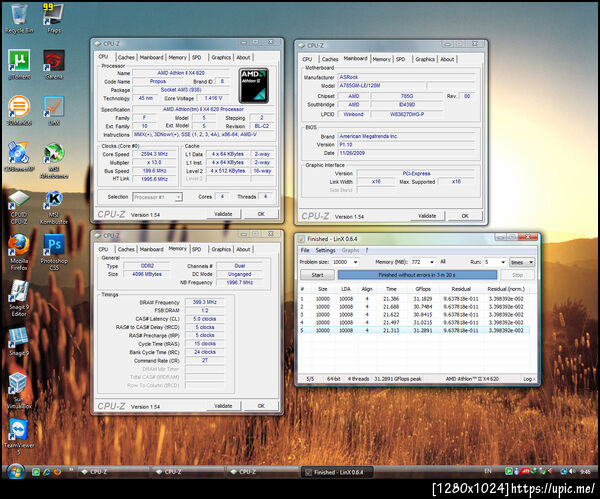Click the Start button in LinX

tap(317, 275)
